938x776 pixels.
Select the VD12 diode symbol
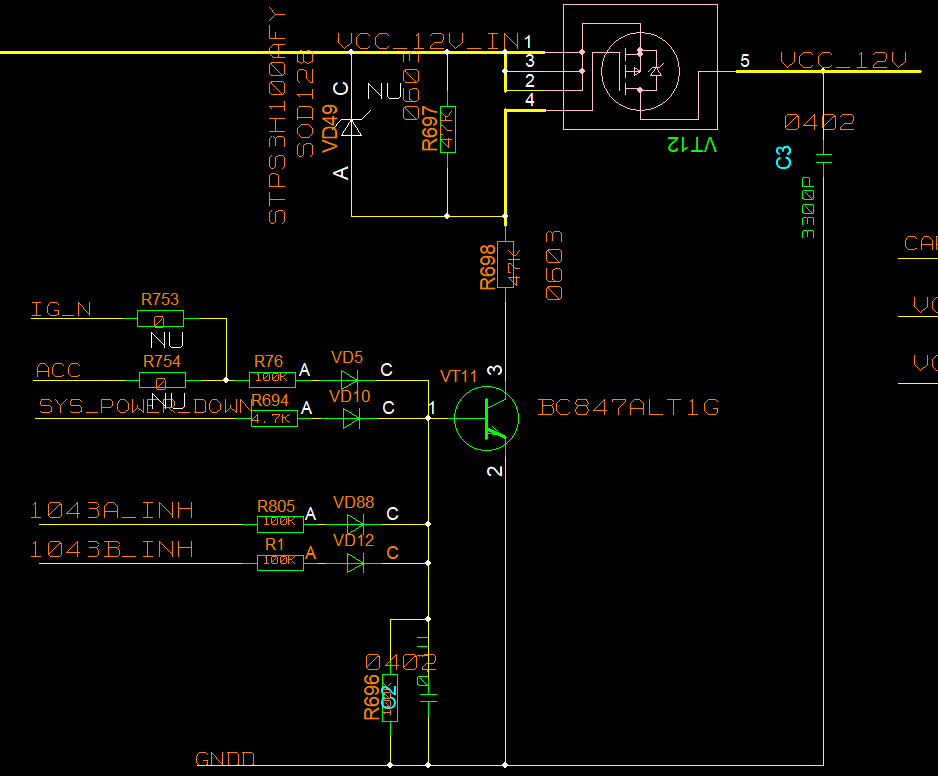pos(354,562)
